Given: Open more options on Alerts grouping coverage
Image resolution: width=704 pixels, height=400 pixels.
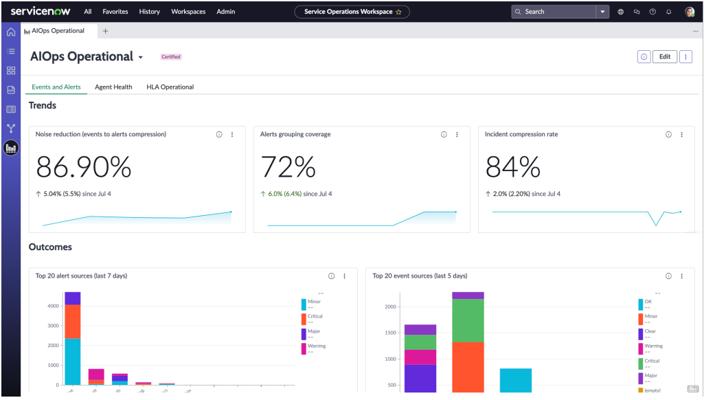Looking at the screenshot, I should (x=457, y=134).
